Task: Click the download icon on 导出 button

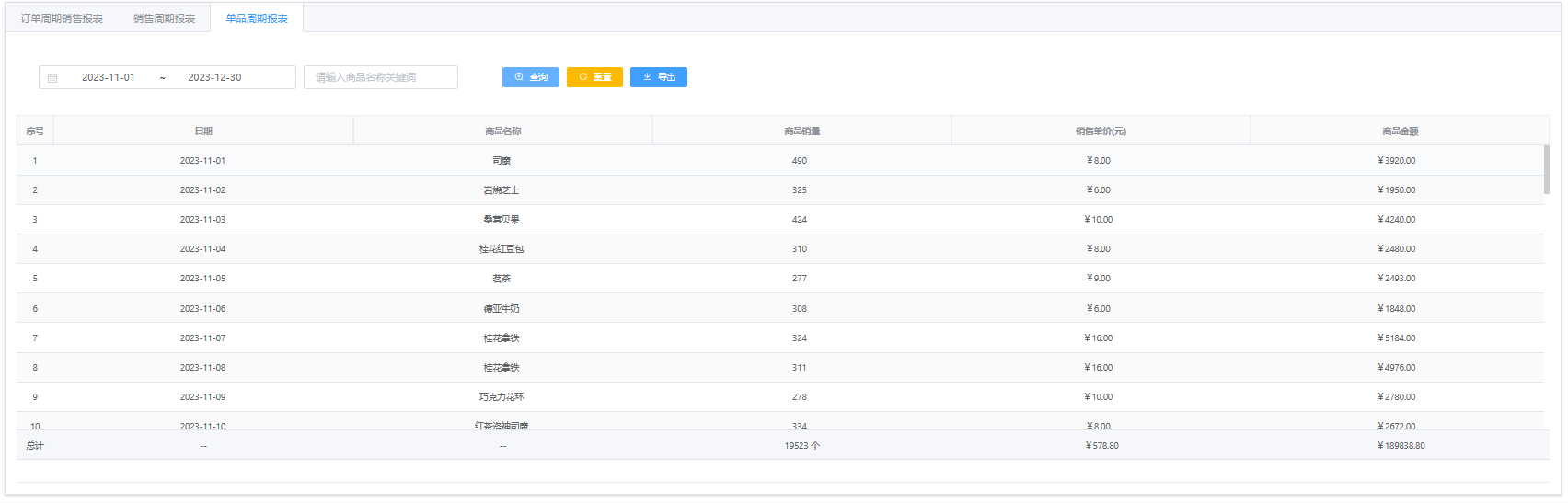Action: tap(647, 77)
